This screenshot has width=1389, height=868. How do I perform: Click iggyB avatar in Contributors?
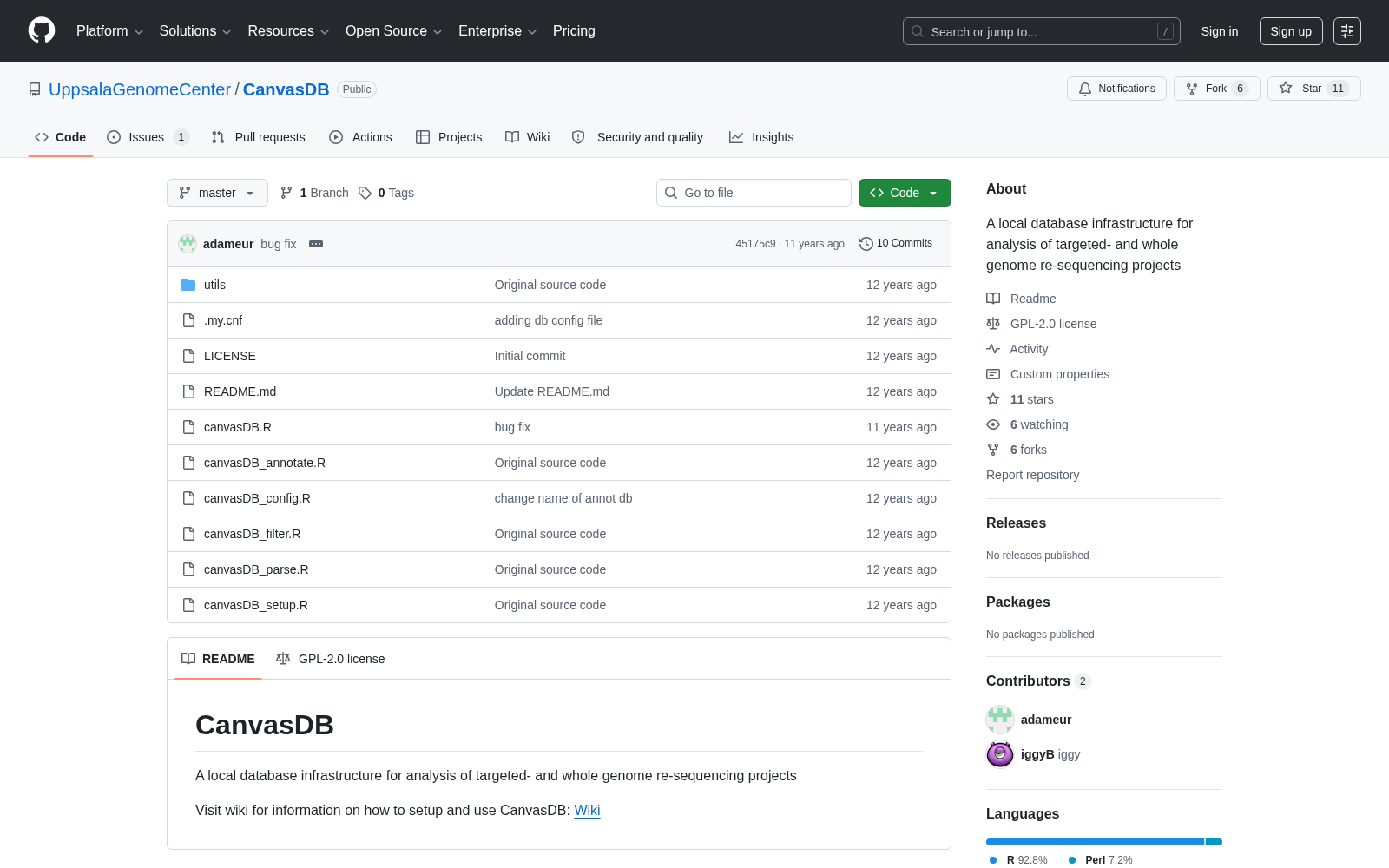tap(1000, 754)
